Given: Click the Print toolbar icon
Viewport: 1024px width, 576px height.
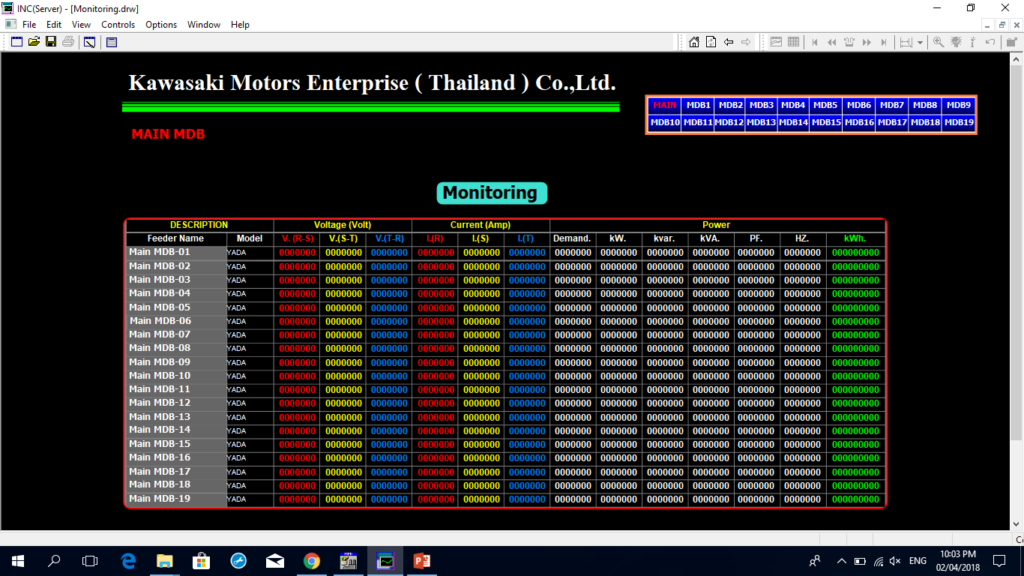Looking at the screenshot, I should [68, 42].
